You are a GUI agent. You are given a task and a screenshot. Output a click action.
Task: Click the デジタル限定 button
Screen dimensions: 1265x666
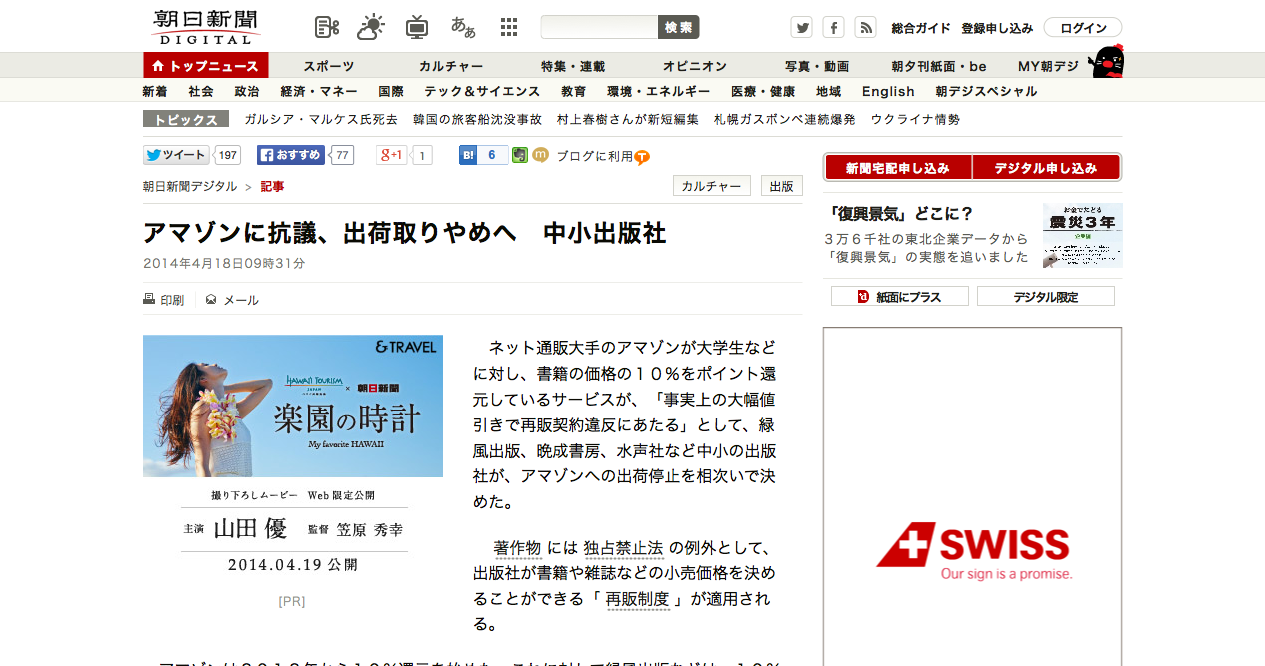point(1046,296)
